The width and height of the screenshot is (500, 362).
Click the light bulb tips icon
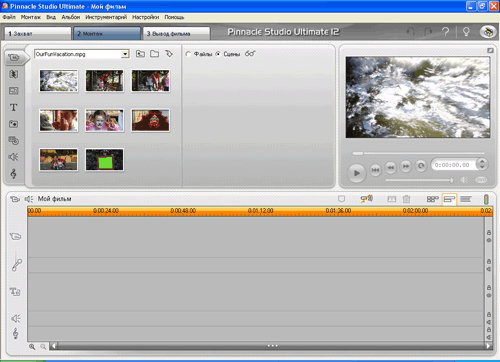tap(466, 32)
